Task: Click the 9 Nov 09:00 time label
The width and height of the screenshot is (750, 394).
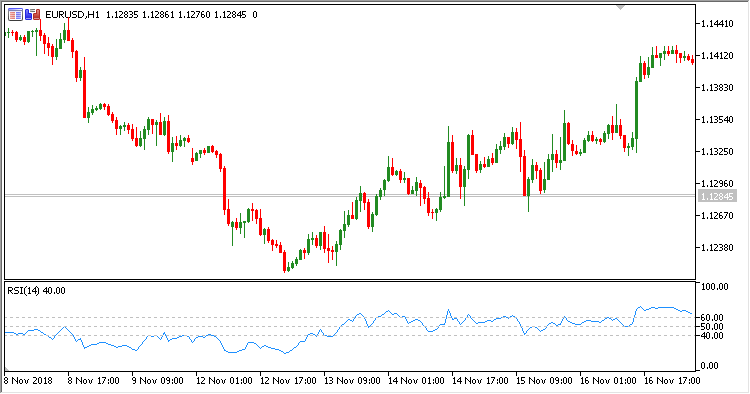Action: 157,381
